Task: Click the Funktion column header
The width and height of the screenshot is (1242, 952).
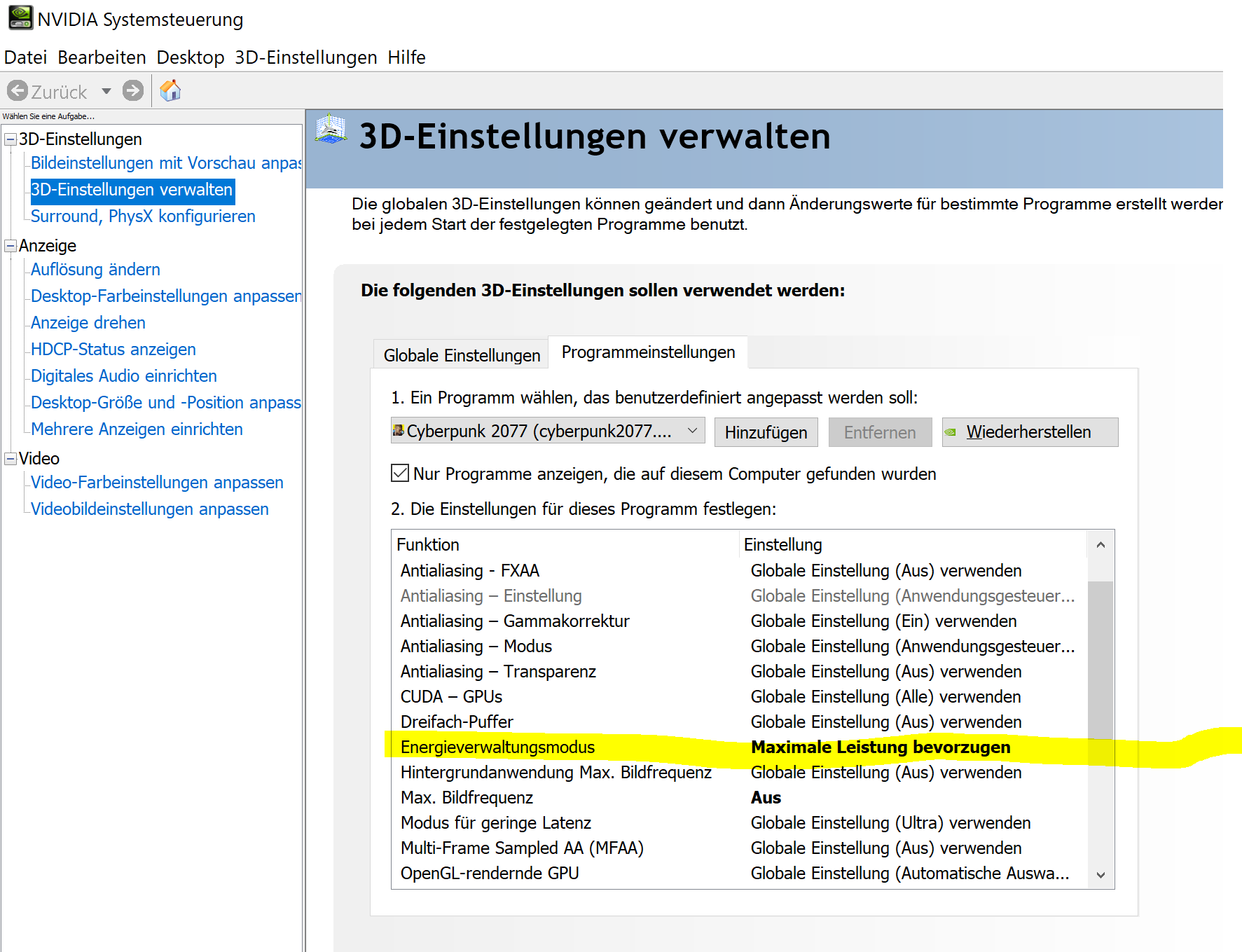Action: pos(565,544)
